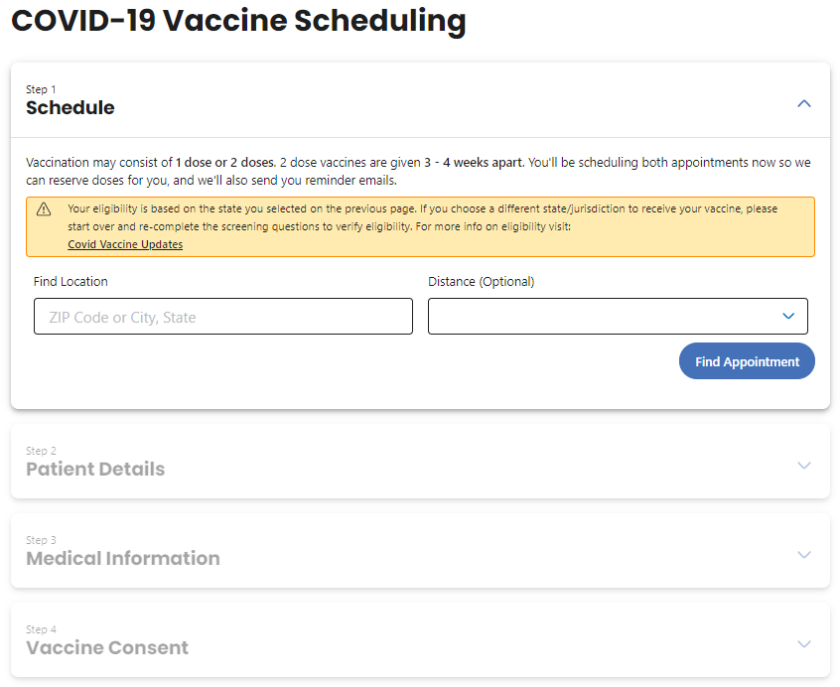Expand the Patient Details chevron
This screenshot has height=687, width=840.
point(803,465)
